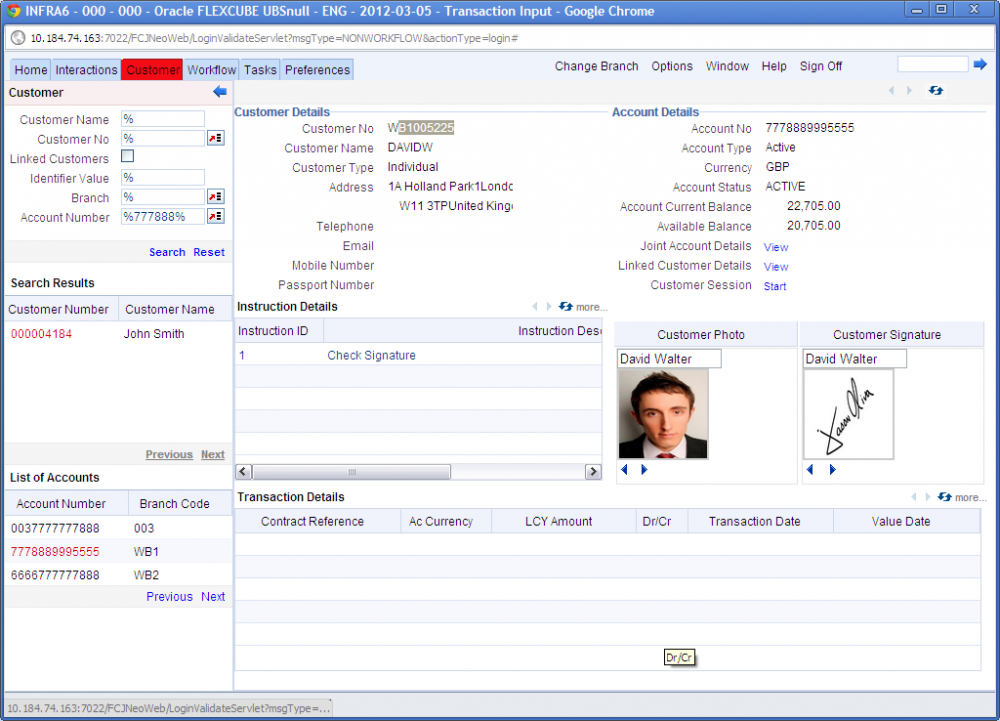This screenshot has width=1000, height=721.
Task: Click previous arrow at top-right of dashboard
Action: tap(892, 91)
